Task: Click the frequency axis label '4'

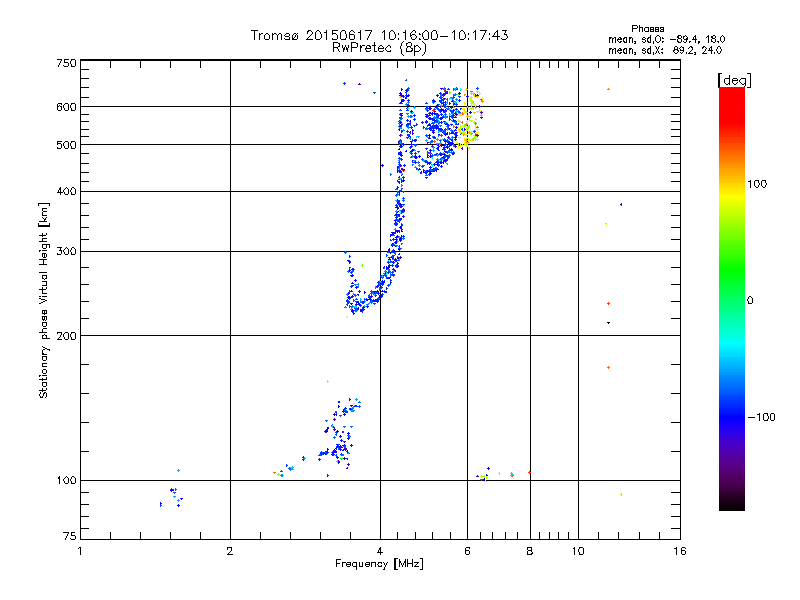Action: click(380, 551)
